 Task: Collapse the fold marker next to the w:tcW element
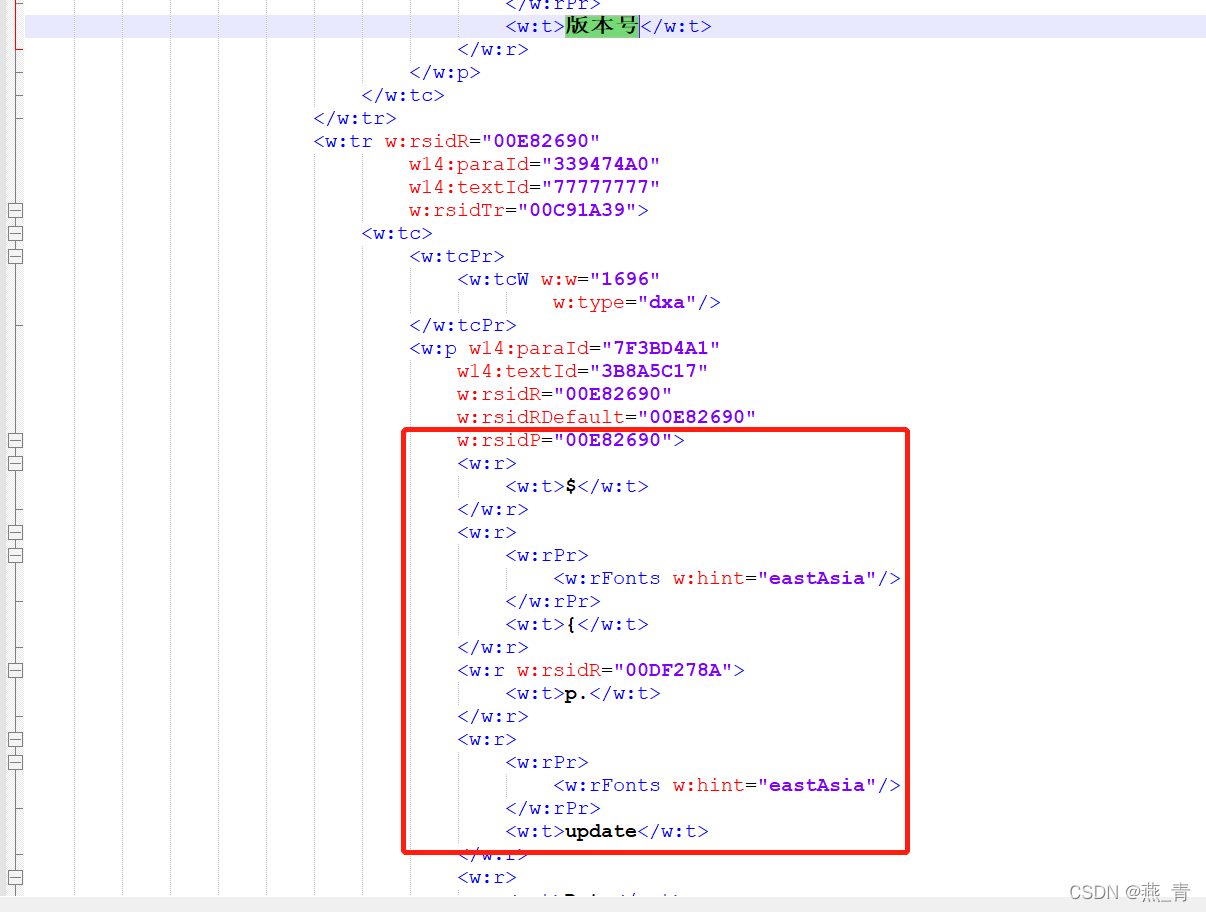[14, 280]
